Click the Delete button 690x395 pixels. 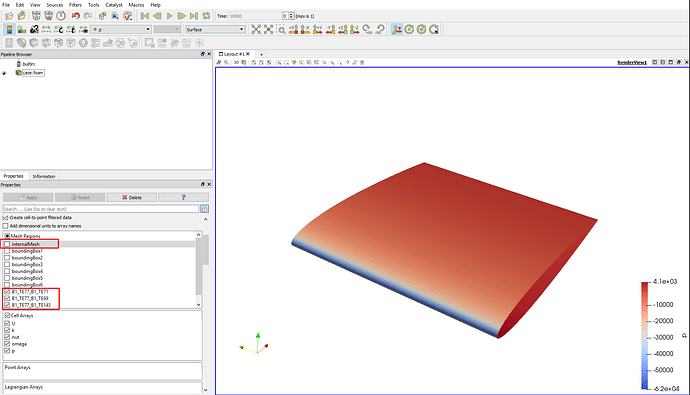click(132, 198)
